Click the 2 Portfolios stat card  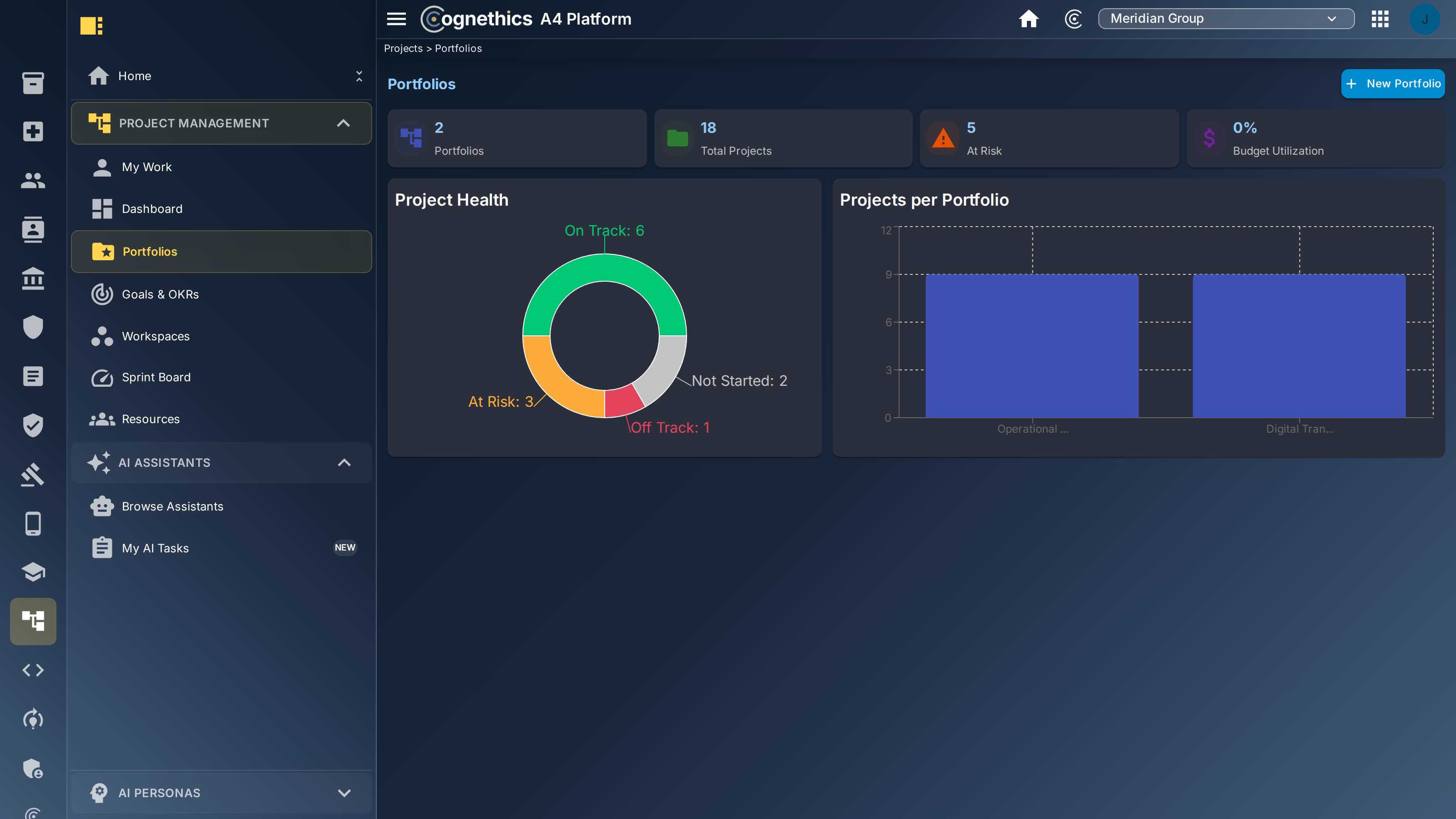(x=516, y=138)
